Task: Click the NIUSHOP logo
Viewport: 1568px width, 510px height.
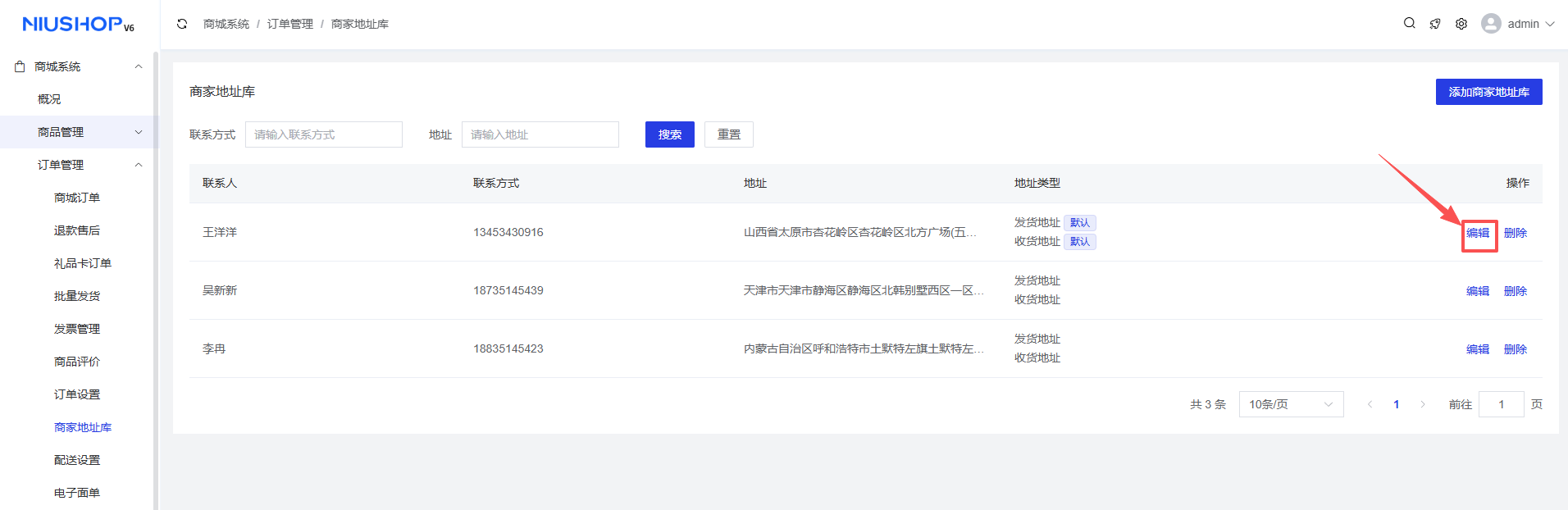Action: (x=78, y=25)
